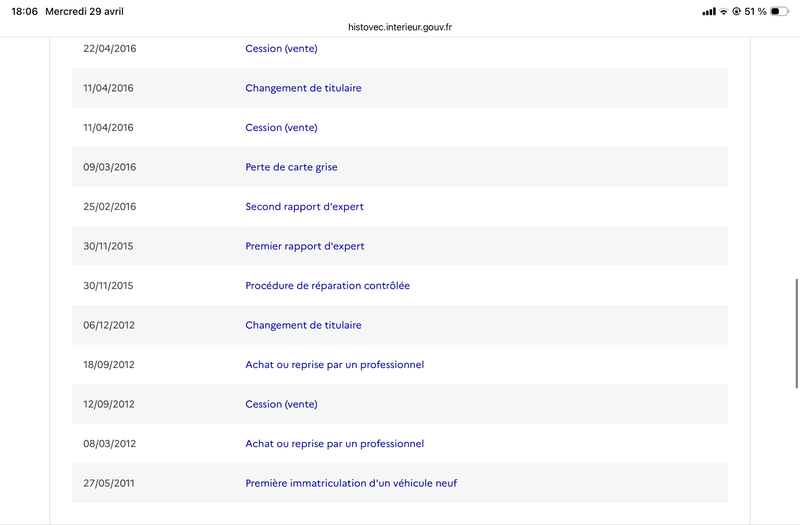Tap the 27/05/2011 date cell
Viewport: 800px width, 525px height.
coord(109,483)
